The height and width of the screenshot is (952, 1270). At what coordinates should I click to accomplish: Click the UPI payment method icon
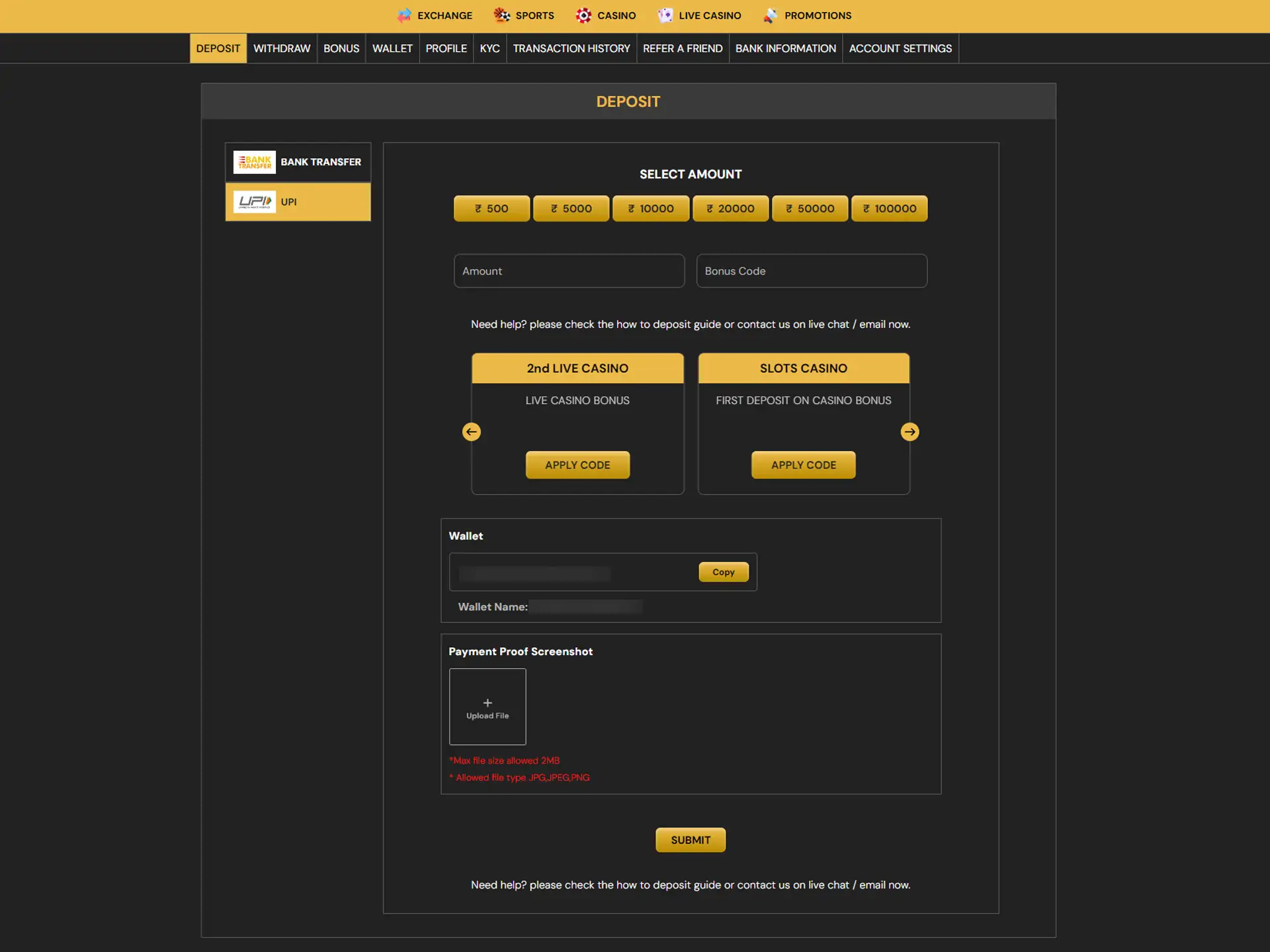(254, 201)
